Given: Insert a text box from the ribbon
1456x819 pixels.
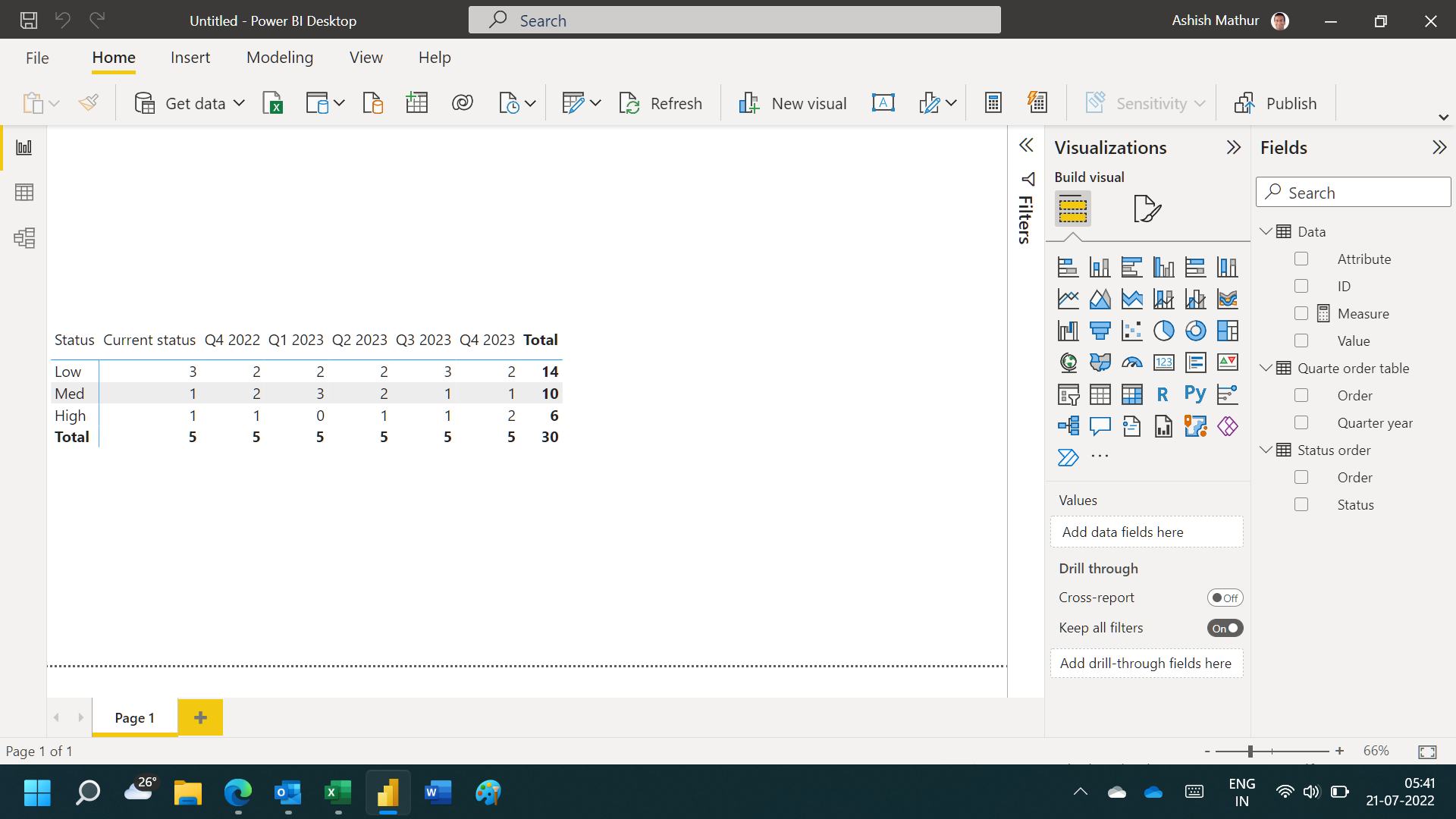Looking at the screenshot, I should click(883, 103).
